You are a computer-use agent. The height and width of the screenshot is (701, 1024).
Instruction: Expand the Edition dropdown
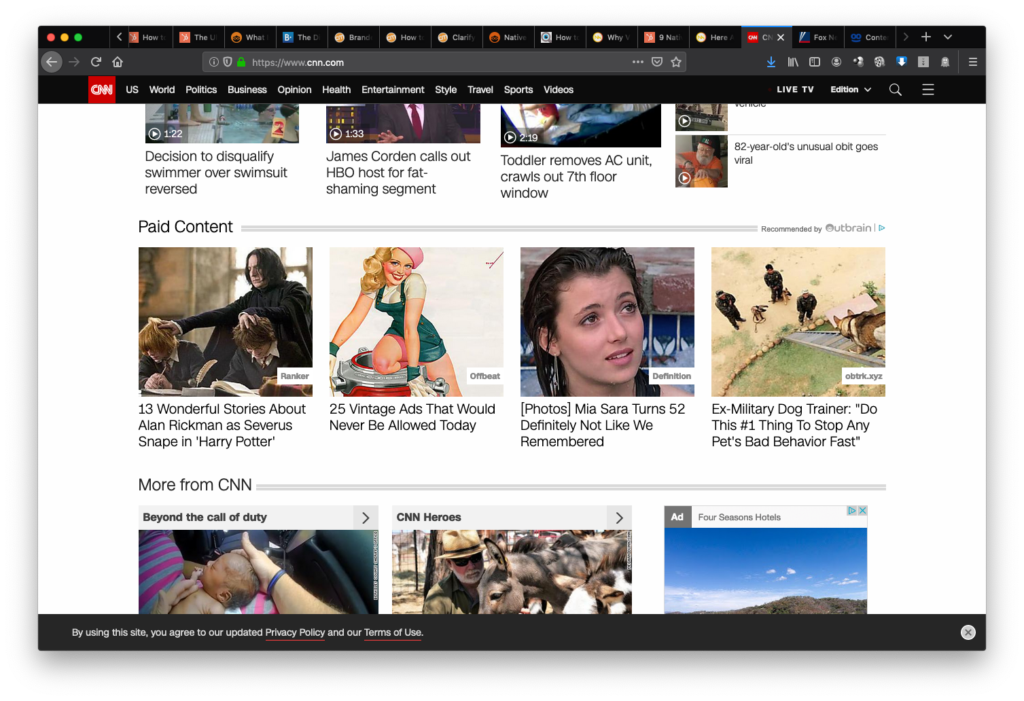click(850, 90)
